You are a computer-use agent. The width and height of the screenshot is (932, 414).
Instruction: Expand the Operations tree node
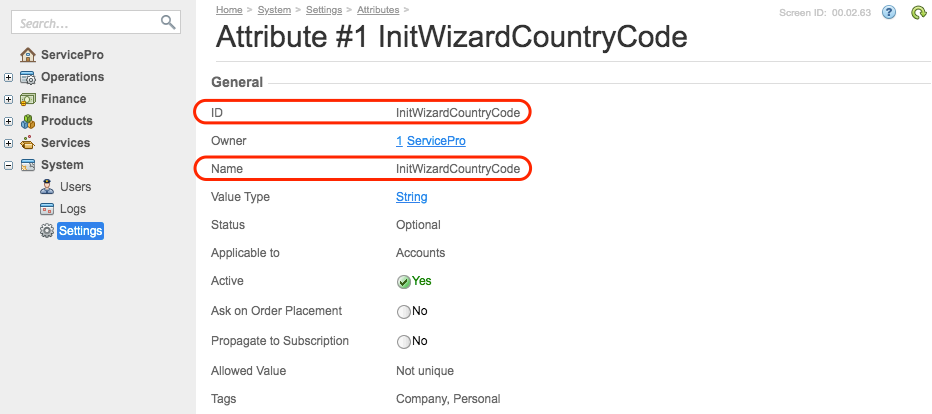9,77
